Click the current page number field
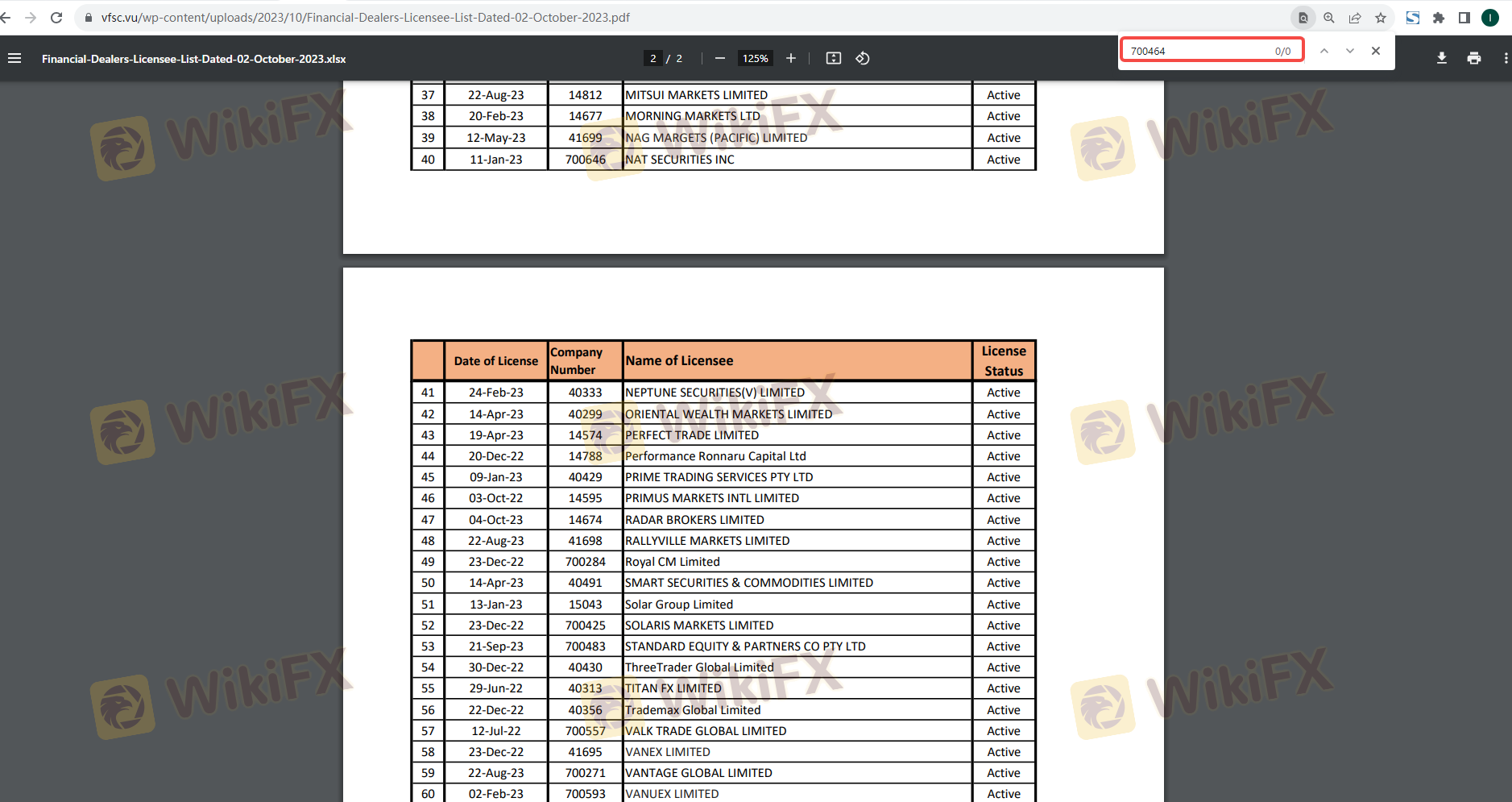The width and height of the screenshot is (1512, 802). pyautogui.click(x=653, y=58)
